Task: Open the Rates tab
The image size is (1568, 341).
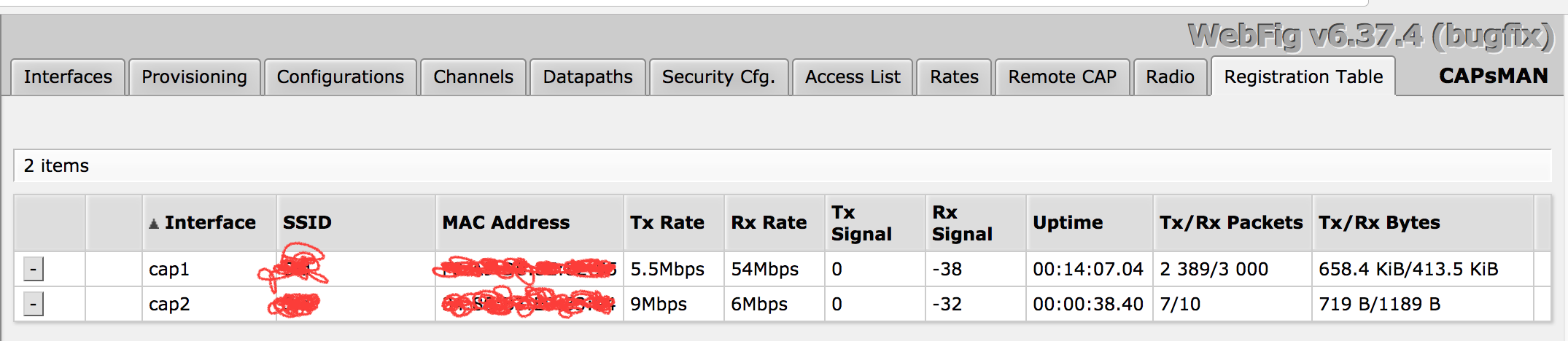Action: point(954,77)
